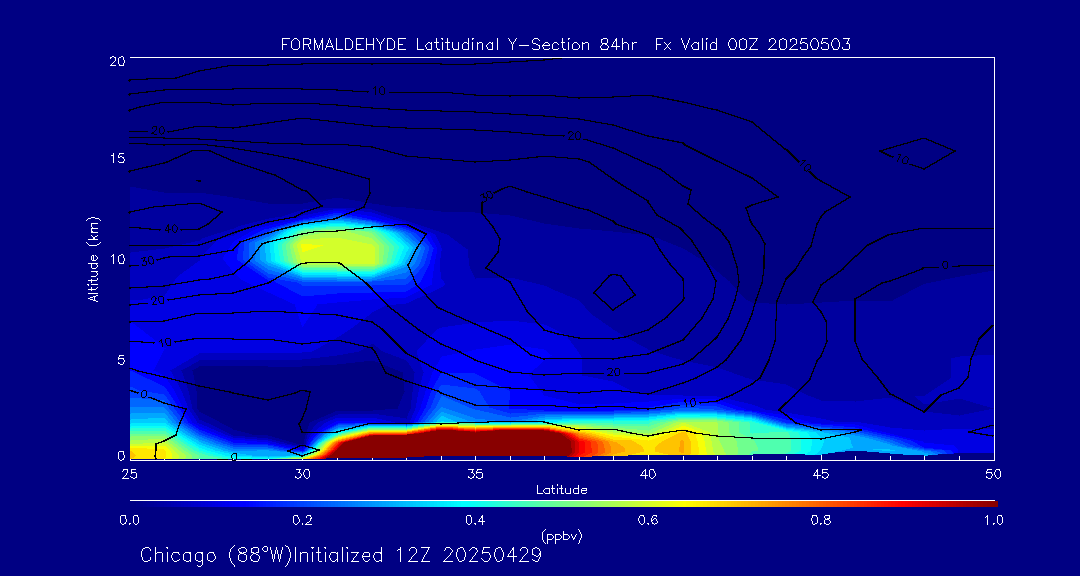Click the colorbar scale value '0.0'
1080x576 pixels.
tap(129, 520)
